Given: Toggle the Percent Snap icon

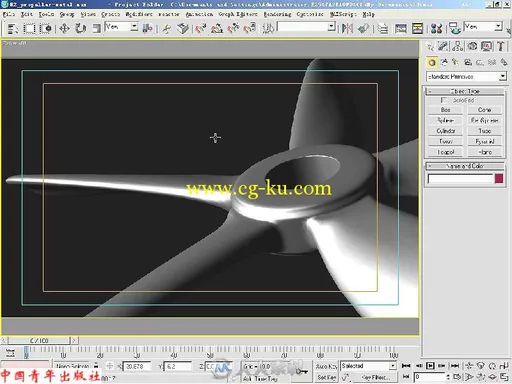Looking at the screenshot, I should tap(233, 29).
